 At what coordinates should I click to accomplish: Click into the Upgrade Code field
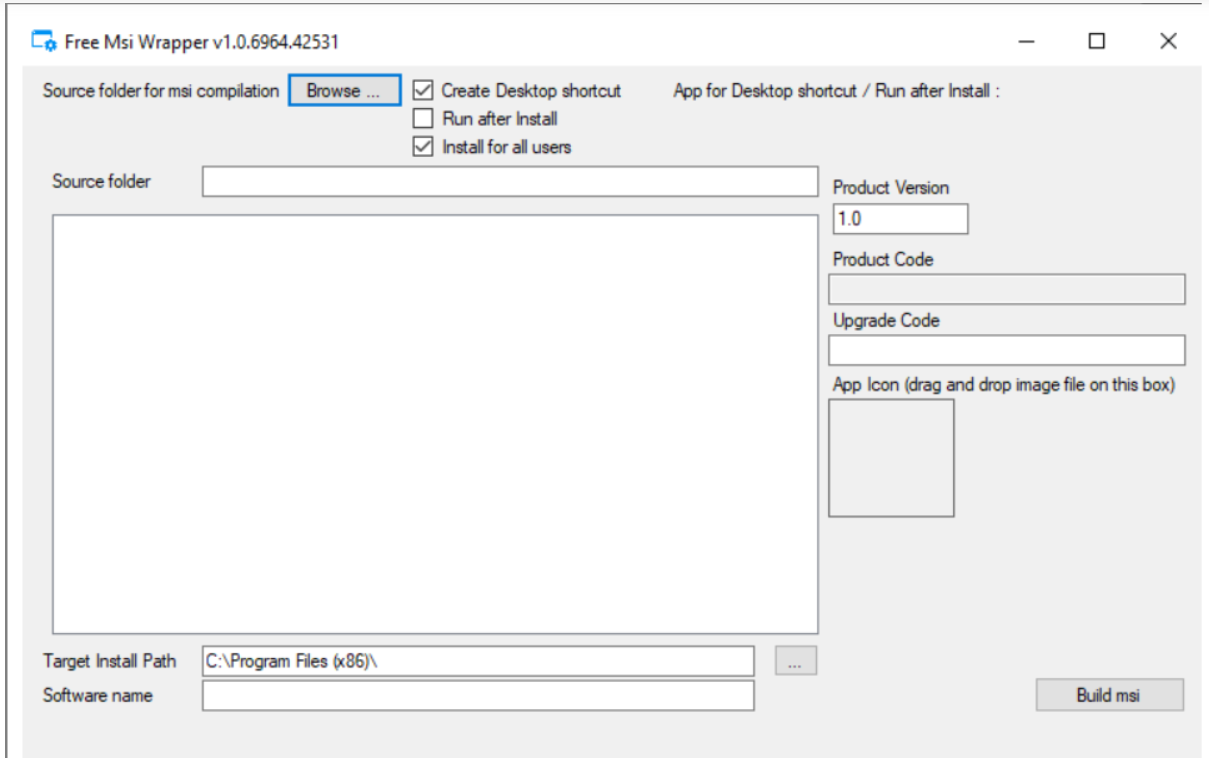point(1007,350)
